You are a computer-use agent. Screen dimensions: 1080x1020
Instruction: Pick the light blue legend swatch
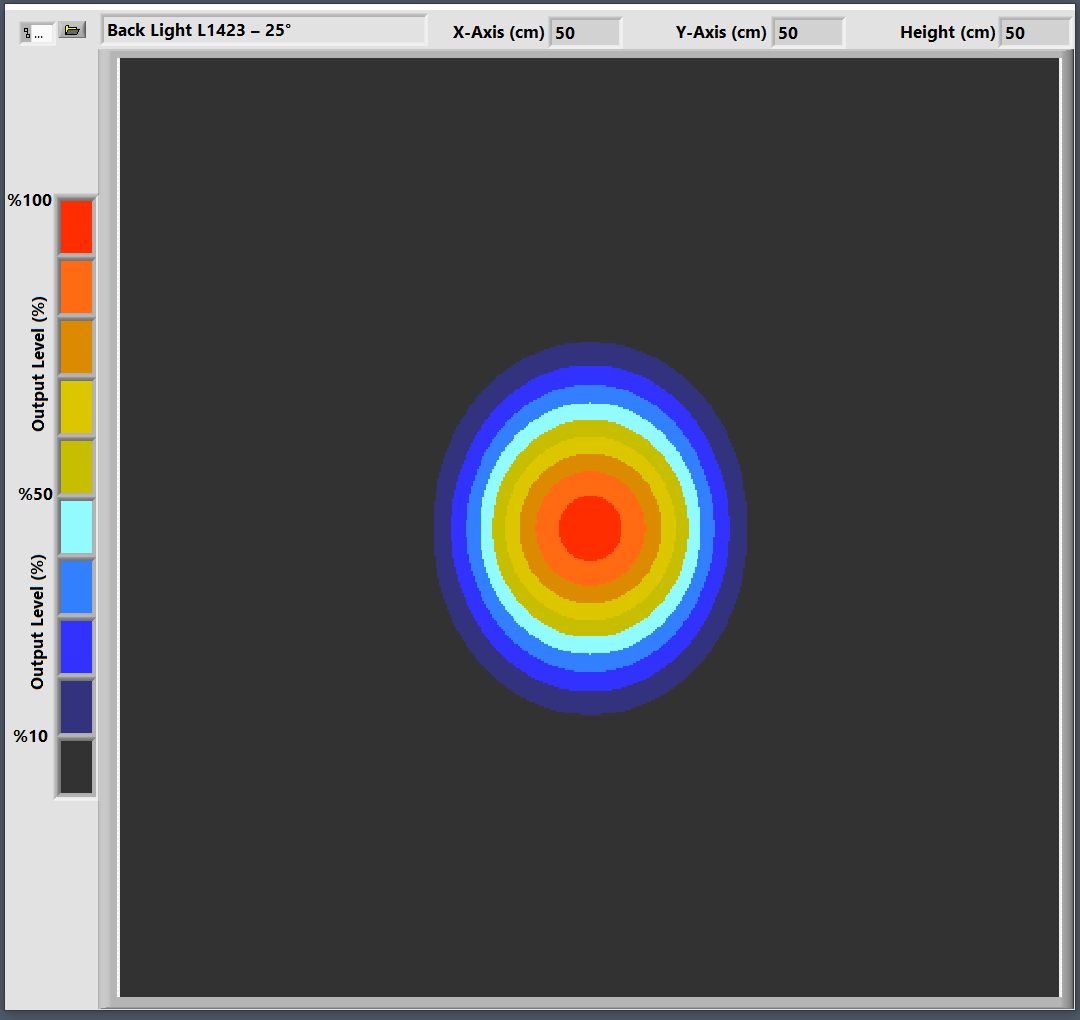pyautogui.click(x=76, y=587)
